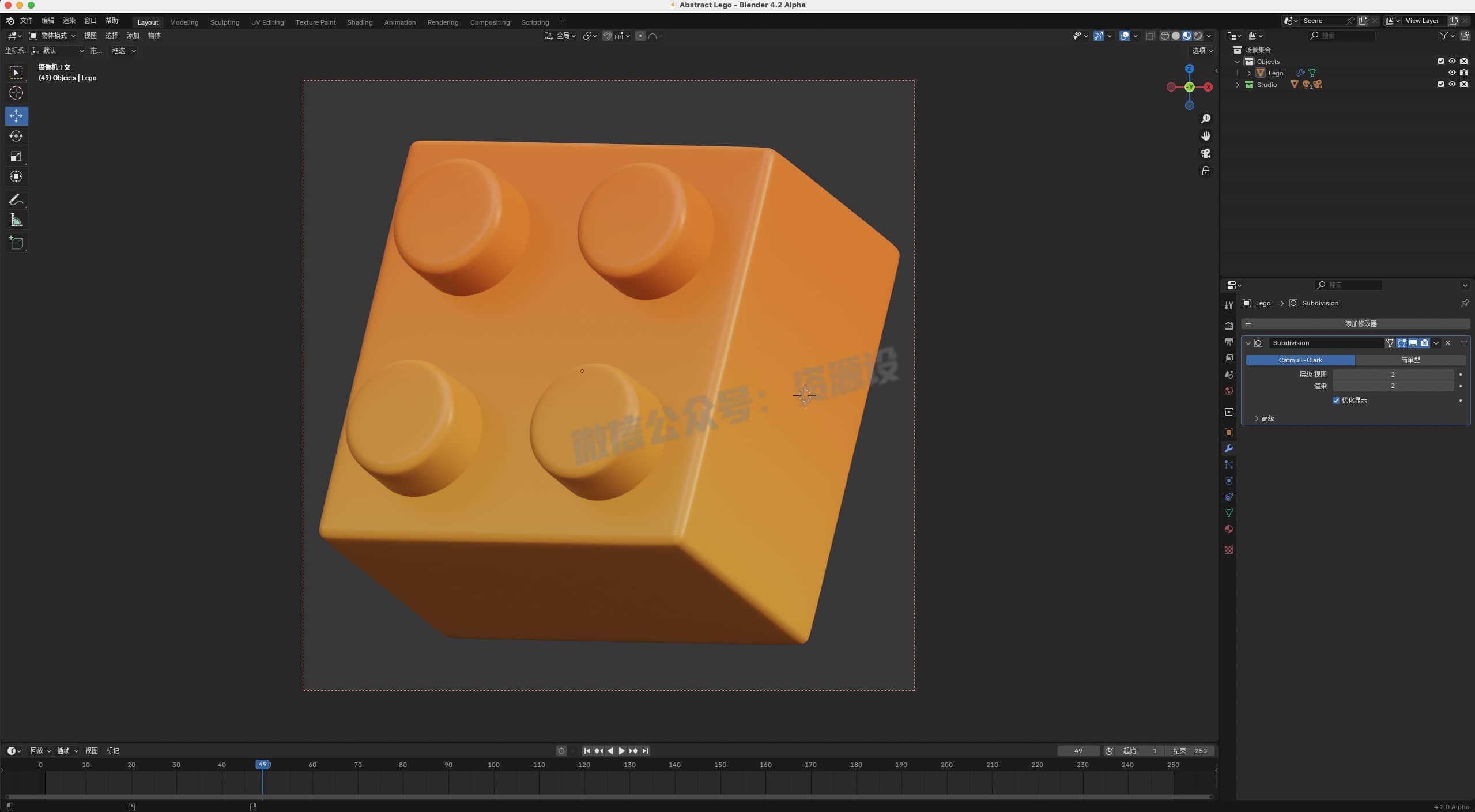This screenshot has height=812, width=1475.
Task: Open the 物体模式 mode dropdown
Action: (x=52, y=36)
